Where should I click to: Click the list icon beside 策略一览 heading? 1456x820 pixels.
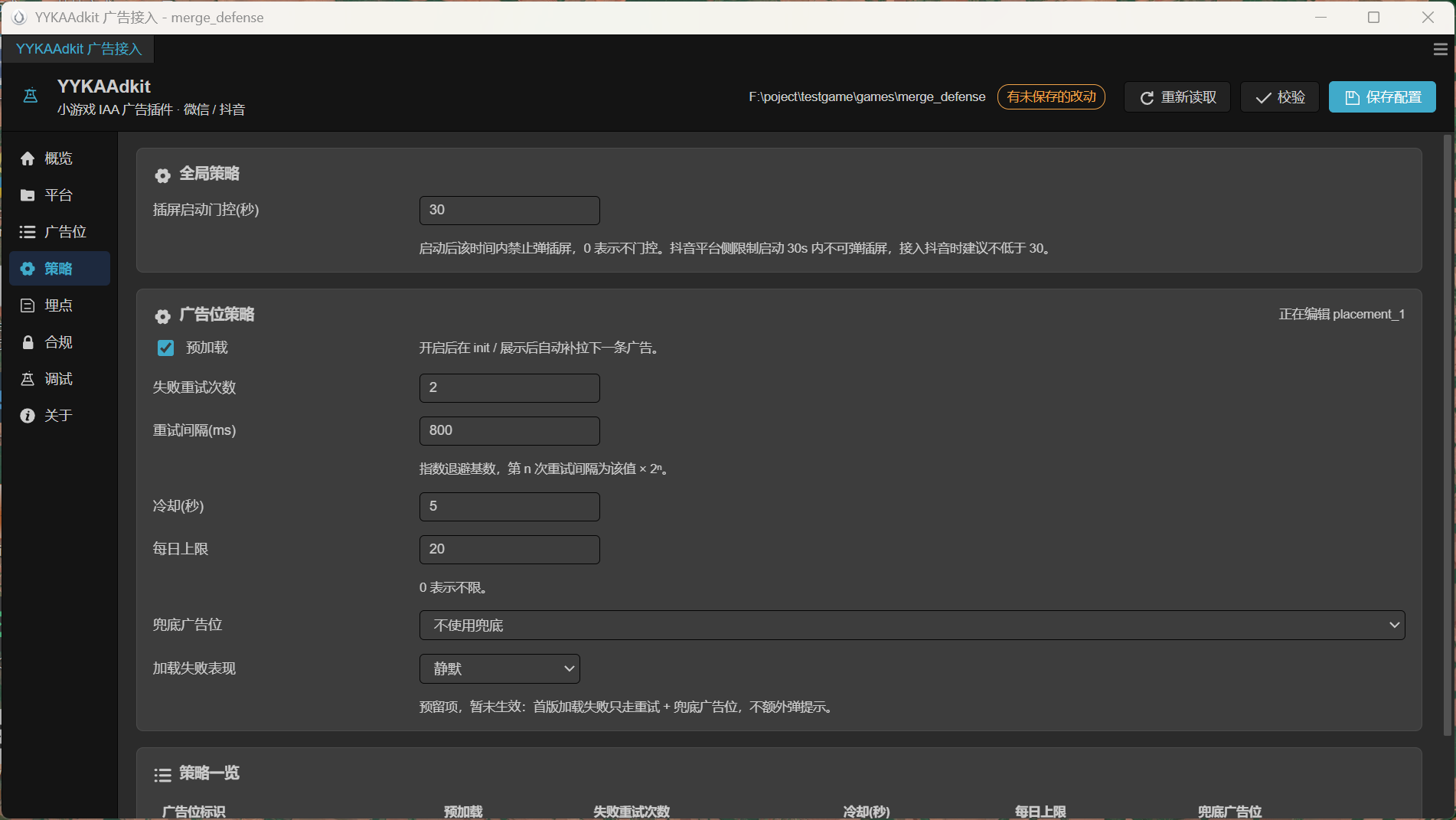(162, 775)
